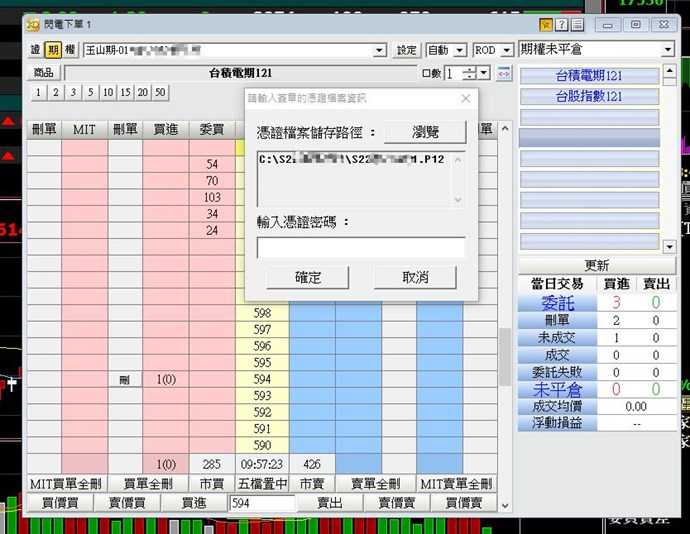Click the 刪 delete marker at price 594
The width and height of the screenshot is (690, 534).
124,380
